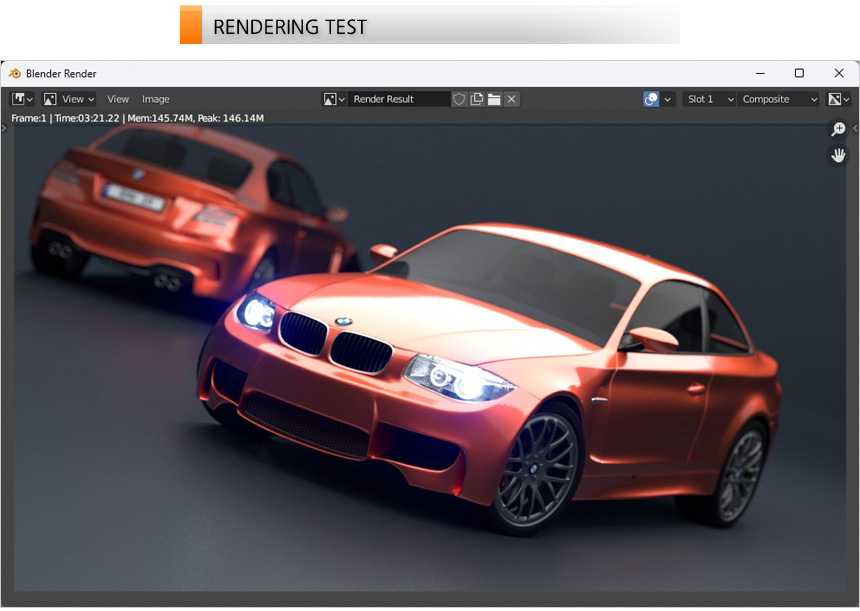Toggle the gizmo display button
Screen dimensions: 860x611
coord(652,99)
